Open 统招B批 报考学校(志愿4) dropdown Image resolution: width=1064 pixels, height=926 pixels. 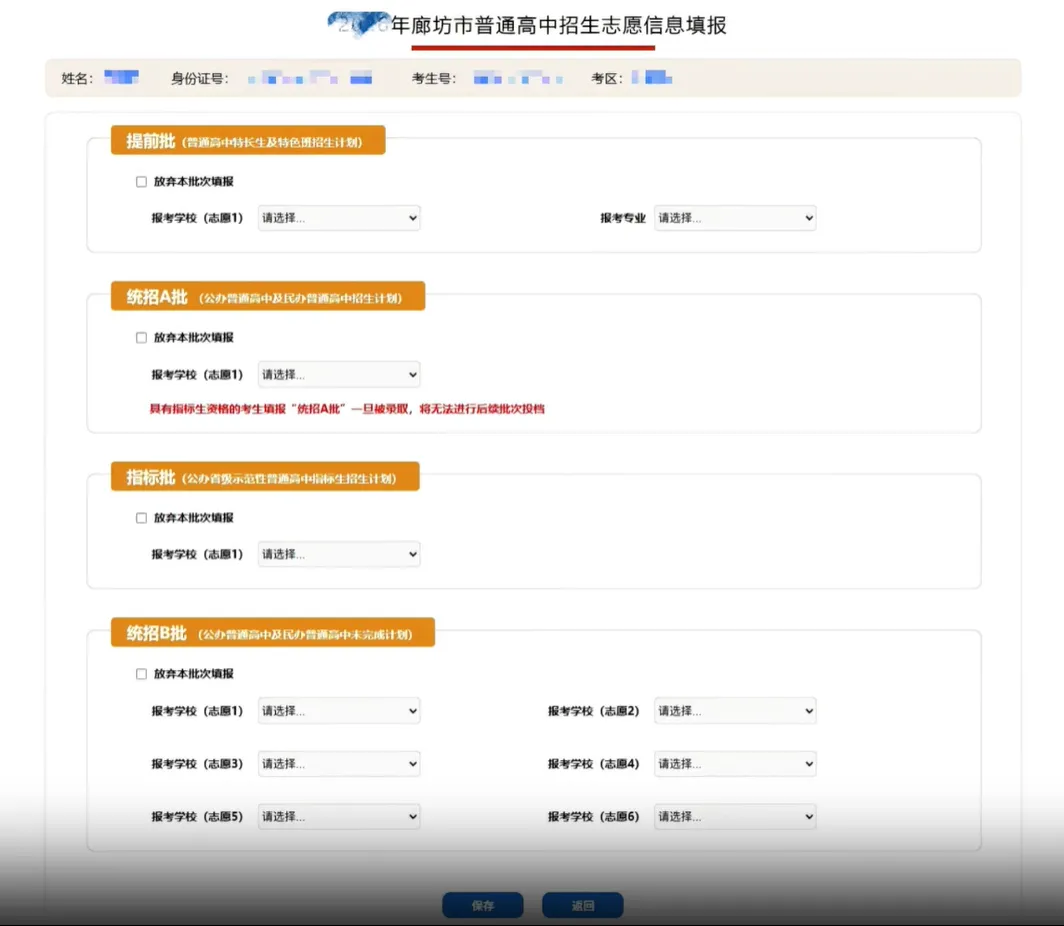735,764
